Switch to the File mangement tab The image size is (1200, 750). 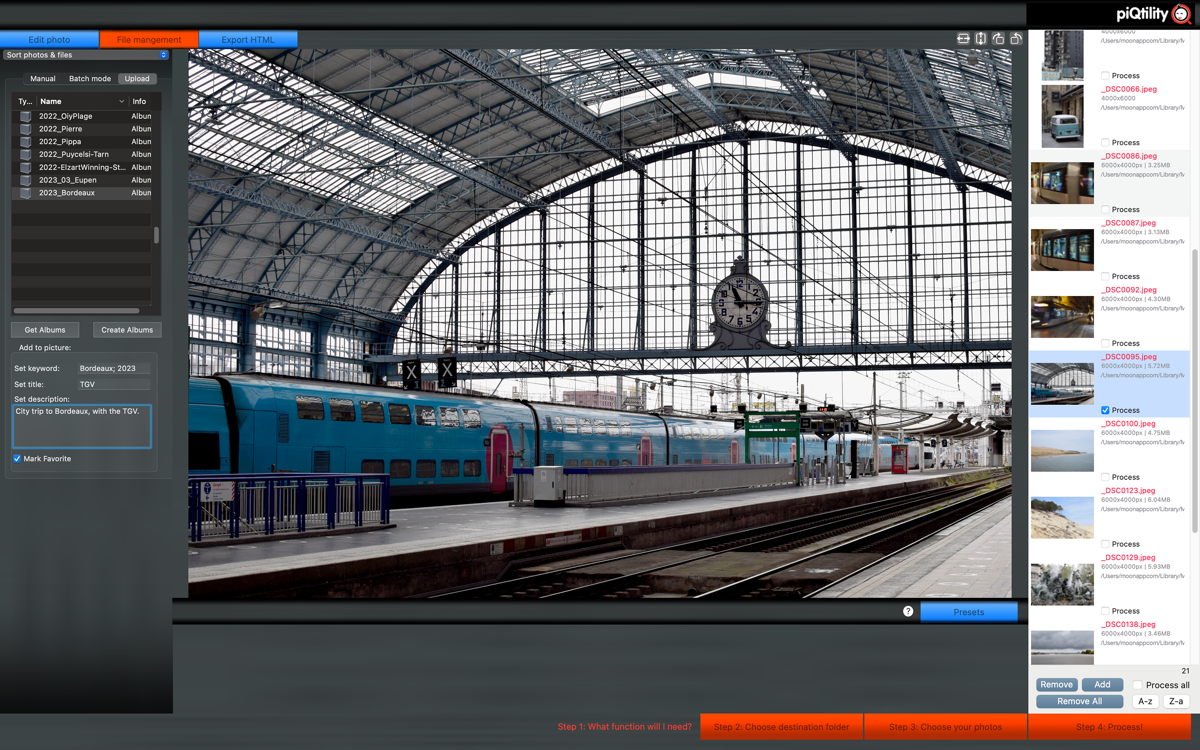(149, 40)
